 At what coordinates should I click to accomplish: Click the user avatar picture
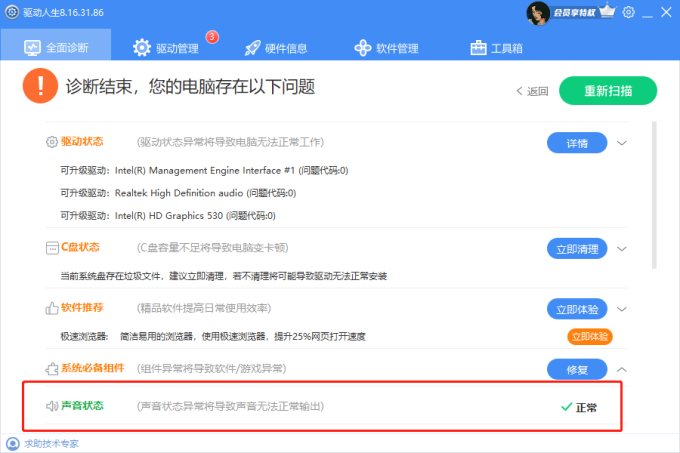coord(539,12)
